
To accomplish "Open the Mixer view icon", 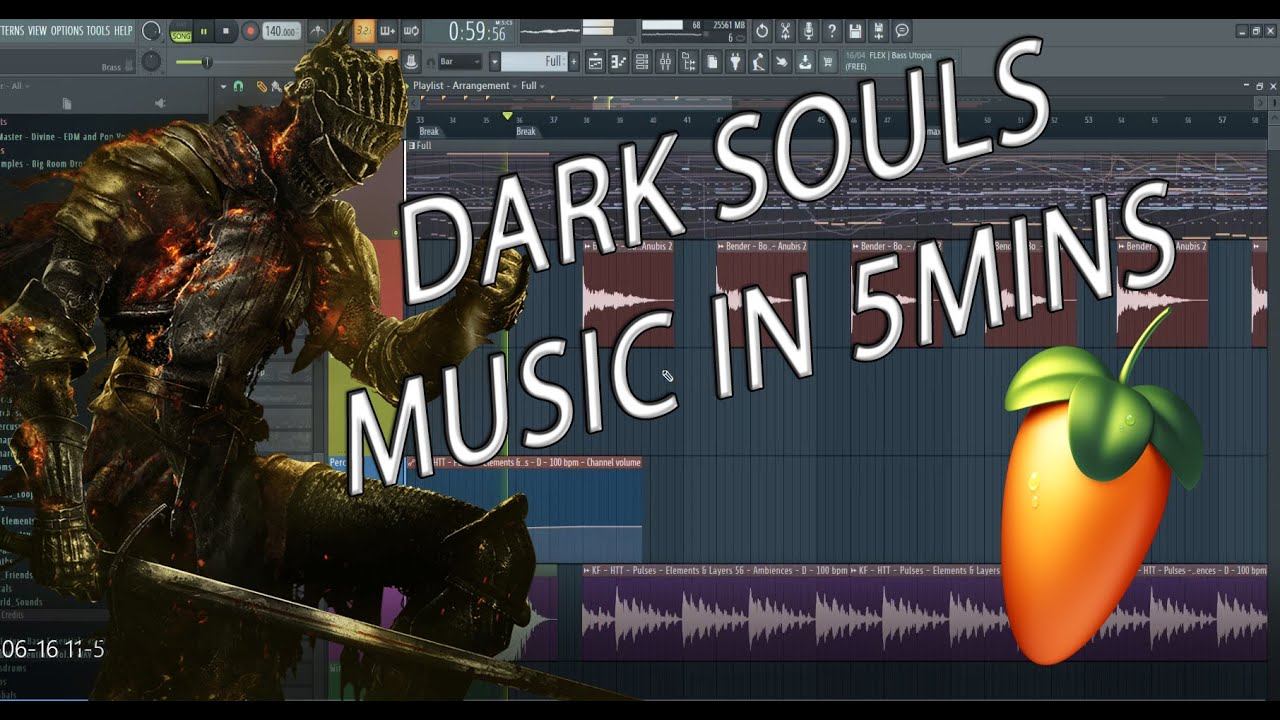I will click(x=665, y=62).
